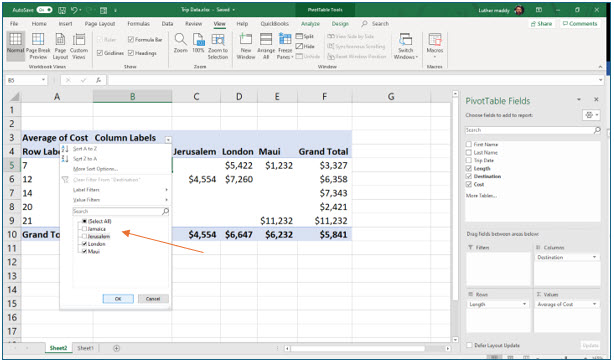Click the Select All corner triangle
Viewport: 614px width, 362px height.
click(15, 97)
